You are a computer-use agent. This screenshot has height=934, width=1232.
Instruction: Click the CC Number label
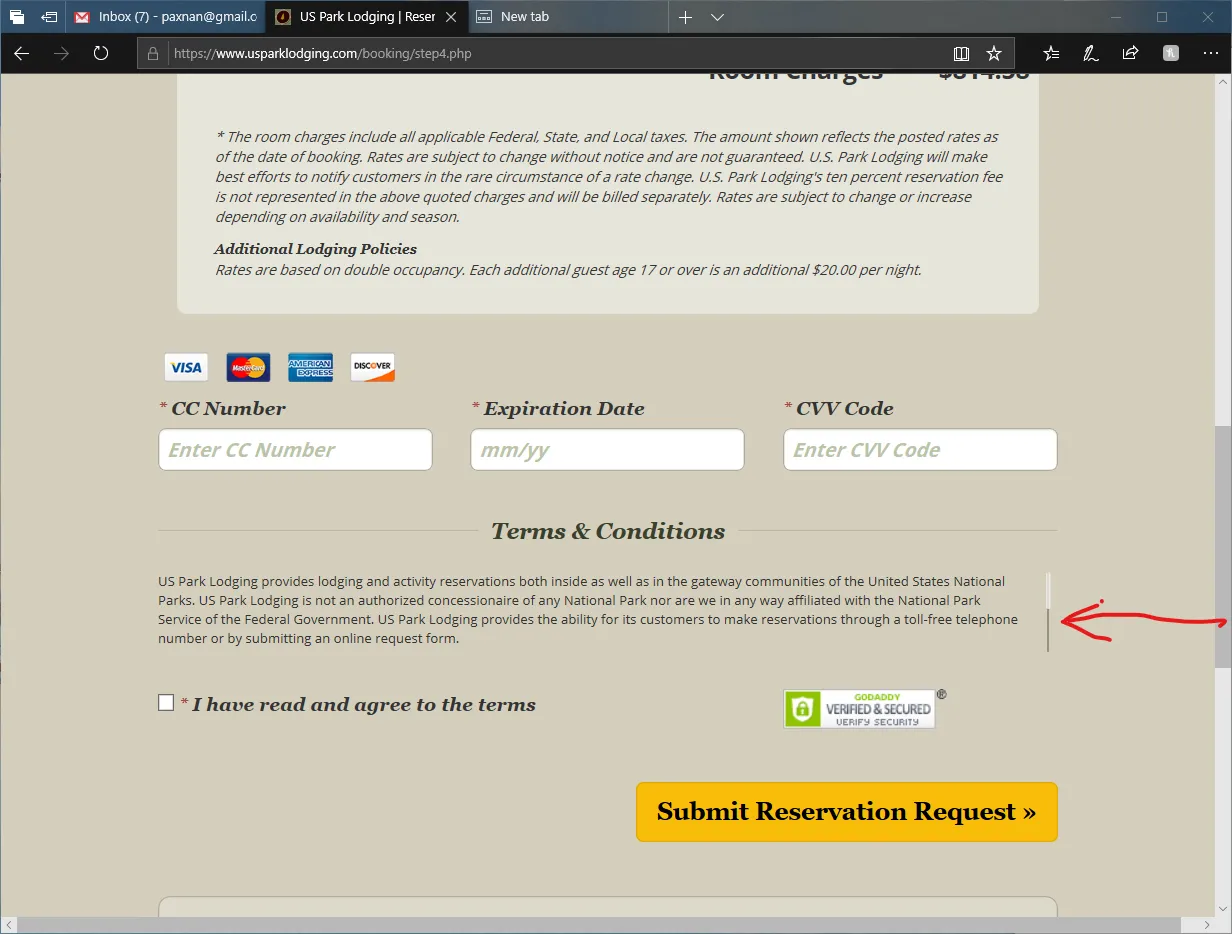pos(228,408)
